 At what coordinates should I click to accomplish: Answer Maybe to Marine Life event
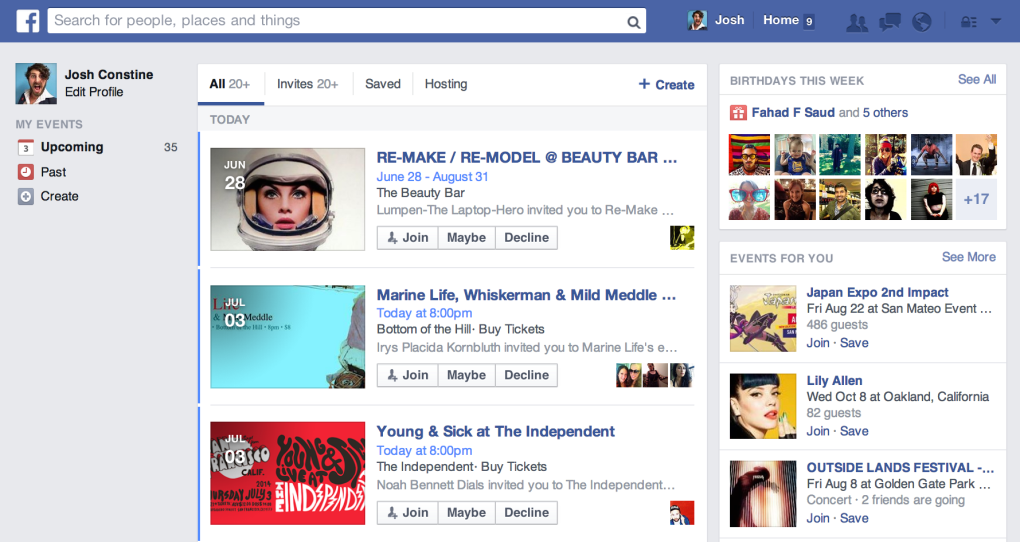[x=466, y=375]
